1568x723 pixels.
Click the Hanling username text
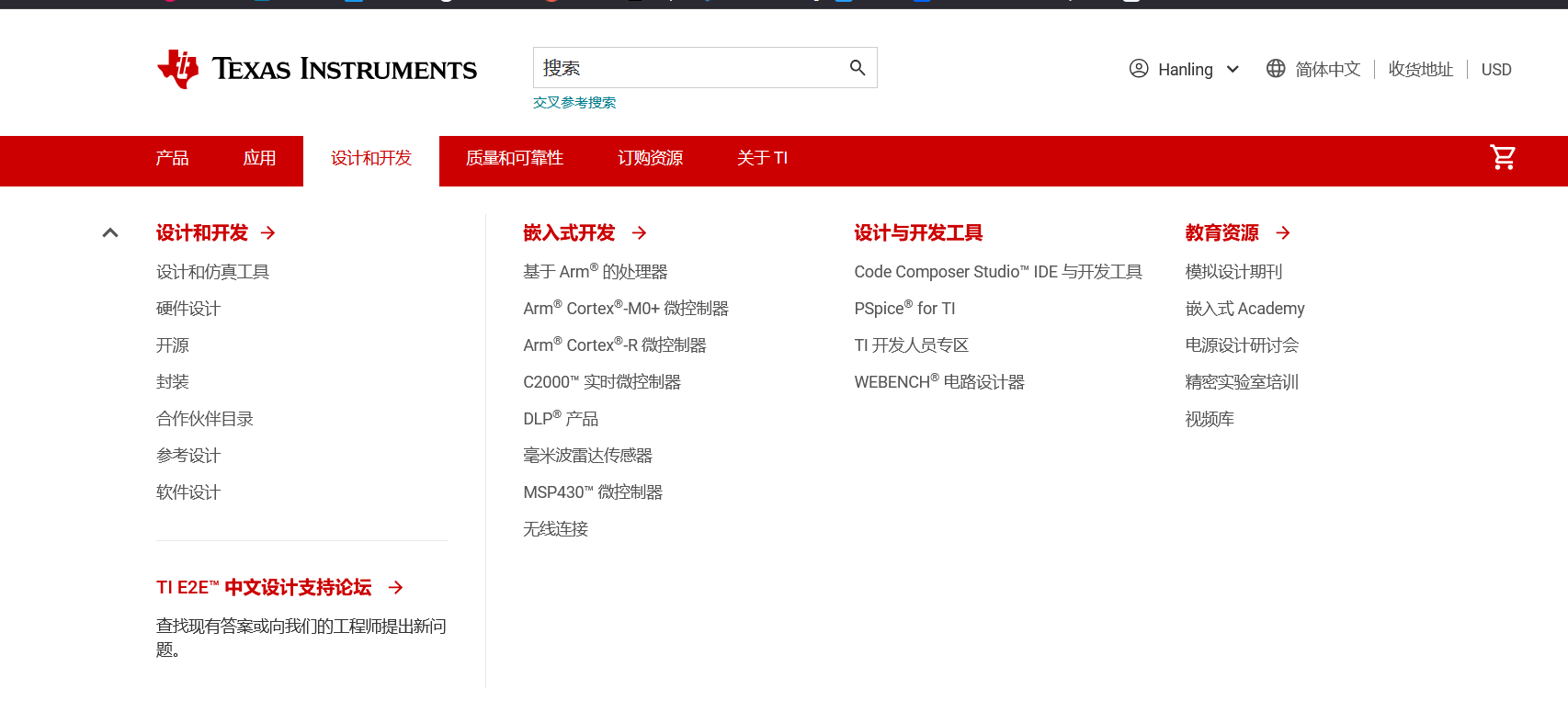pos(1186,70)
